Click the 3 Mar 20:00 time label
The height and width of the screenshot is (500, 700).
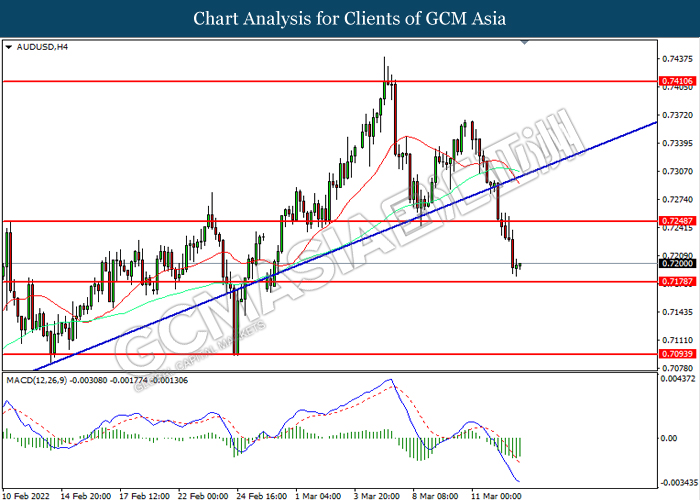click(377, 496)
